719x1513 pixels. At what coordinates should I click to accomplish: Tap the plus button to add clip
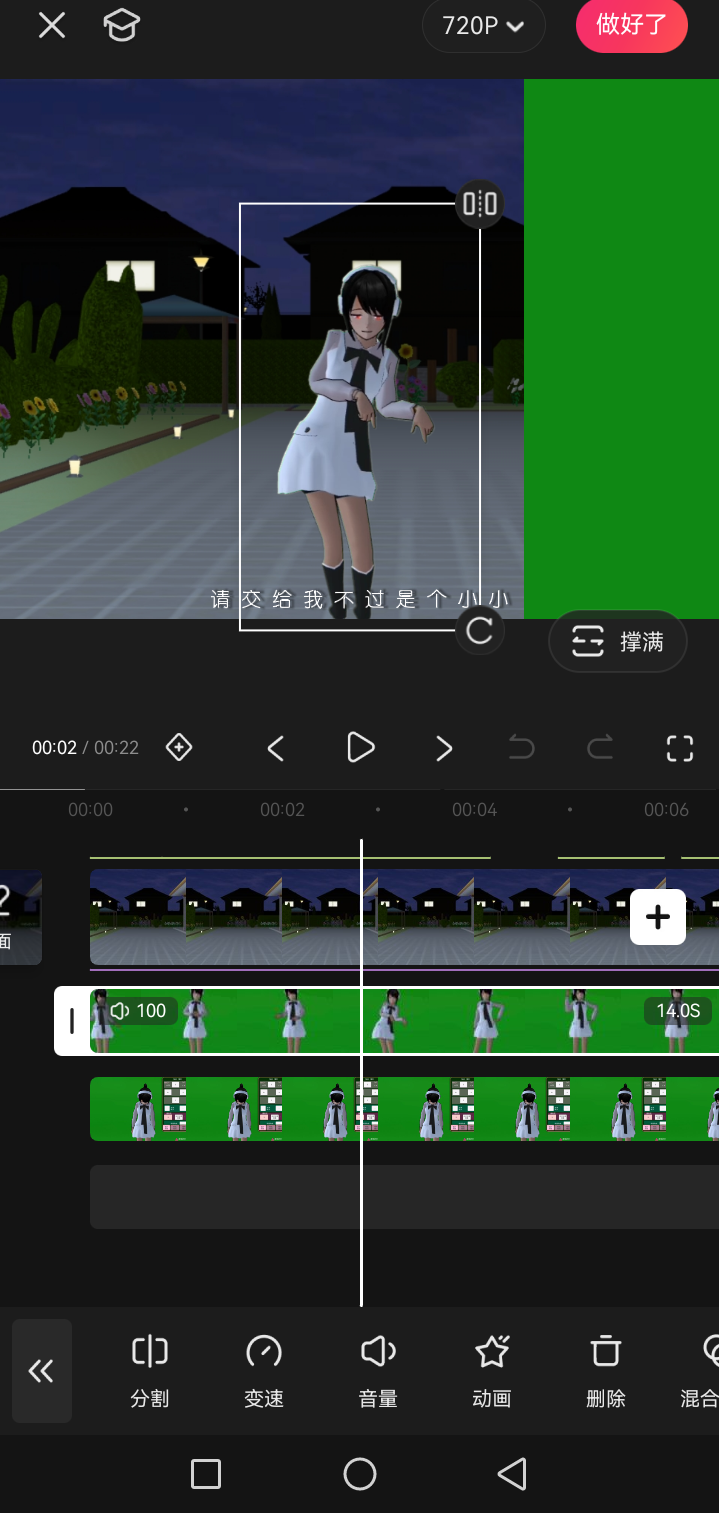pyautogui.click(x=658, y=917)
